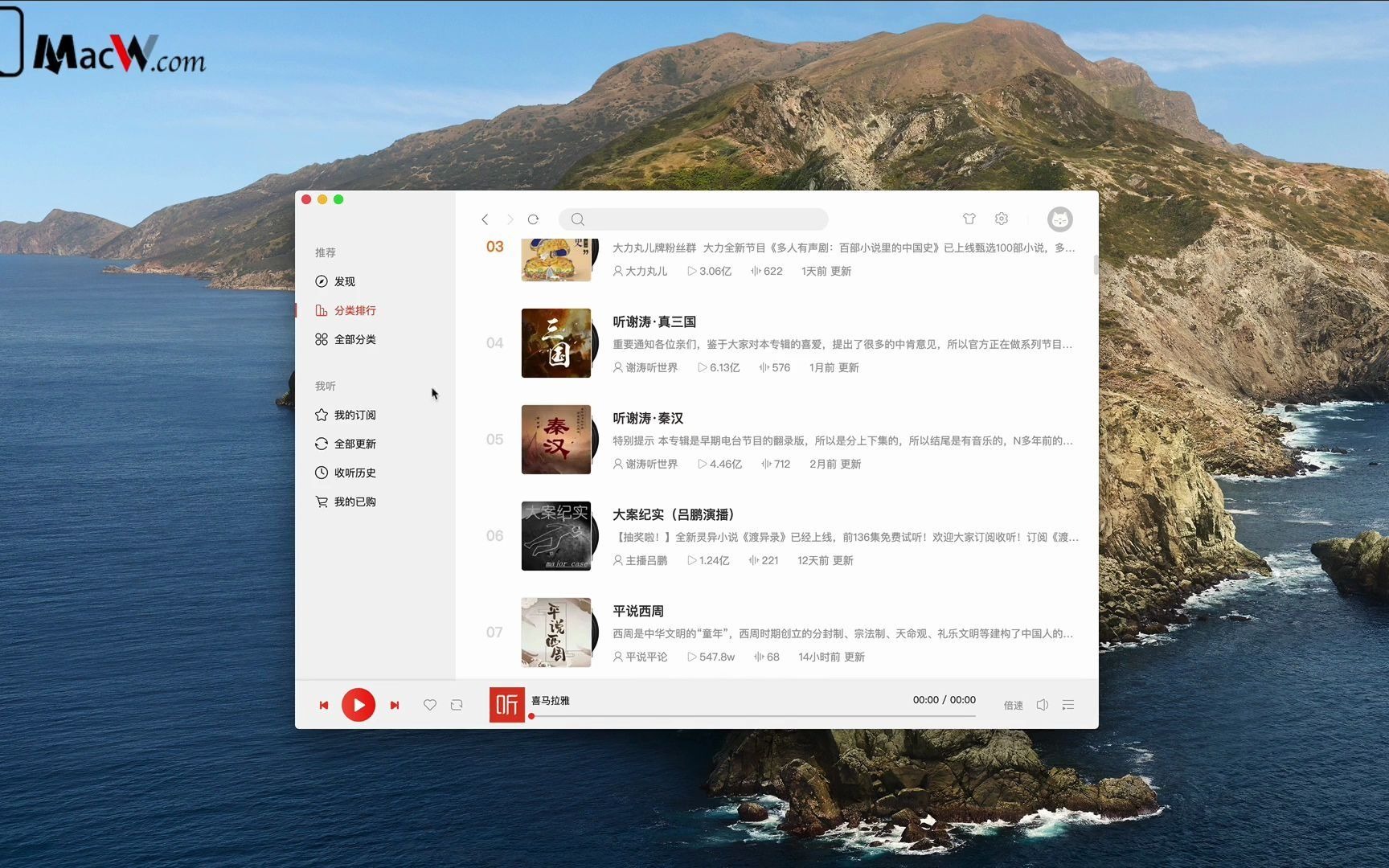Open the skin theme shirt icon
Image resolution: width=1389 pixels, height=868 pixels.
969,219
